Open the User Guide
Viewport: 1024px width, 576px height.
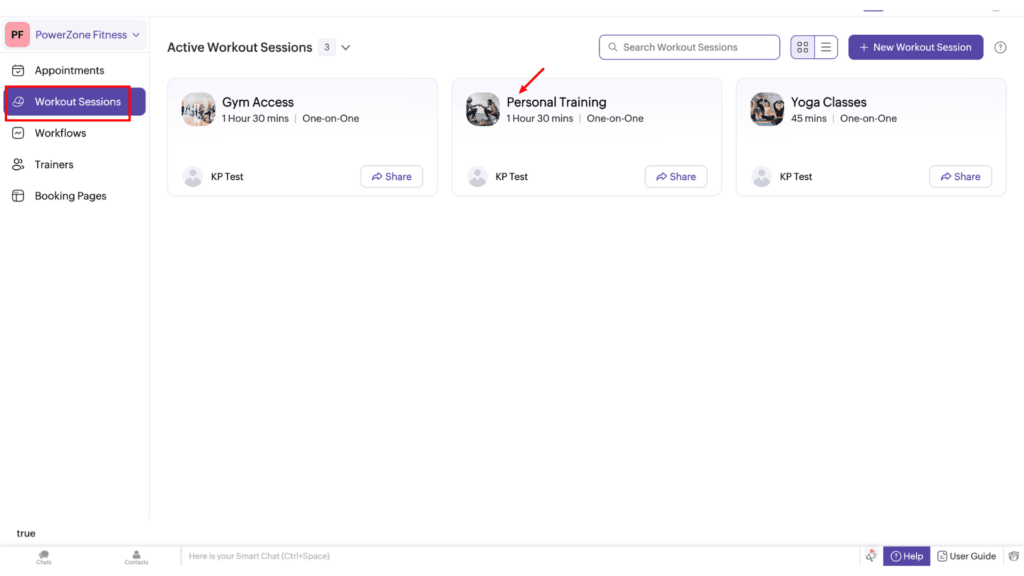[966, 556]
